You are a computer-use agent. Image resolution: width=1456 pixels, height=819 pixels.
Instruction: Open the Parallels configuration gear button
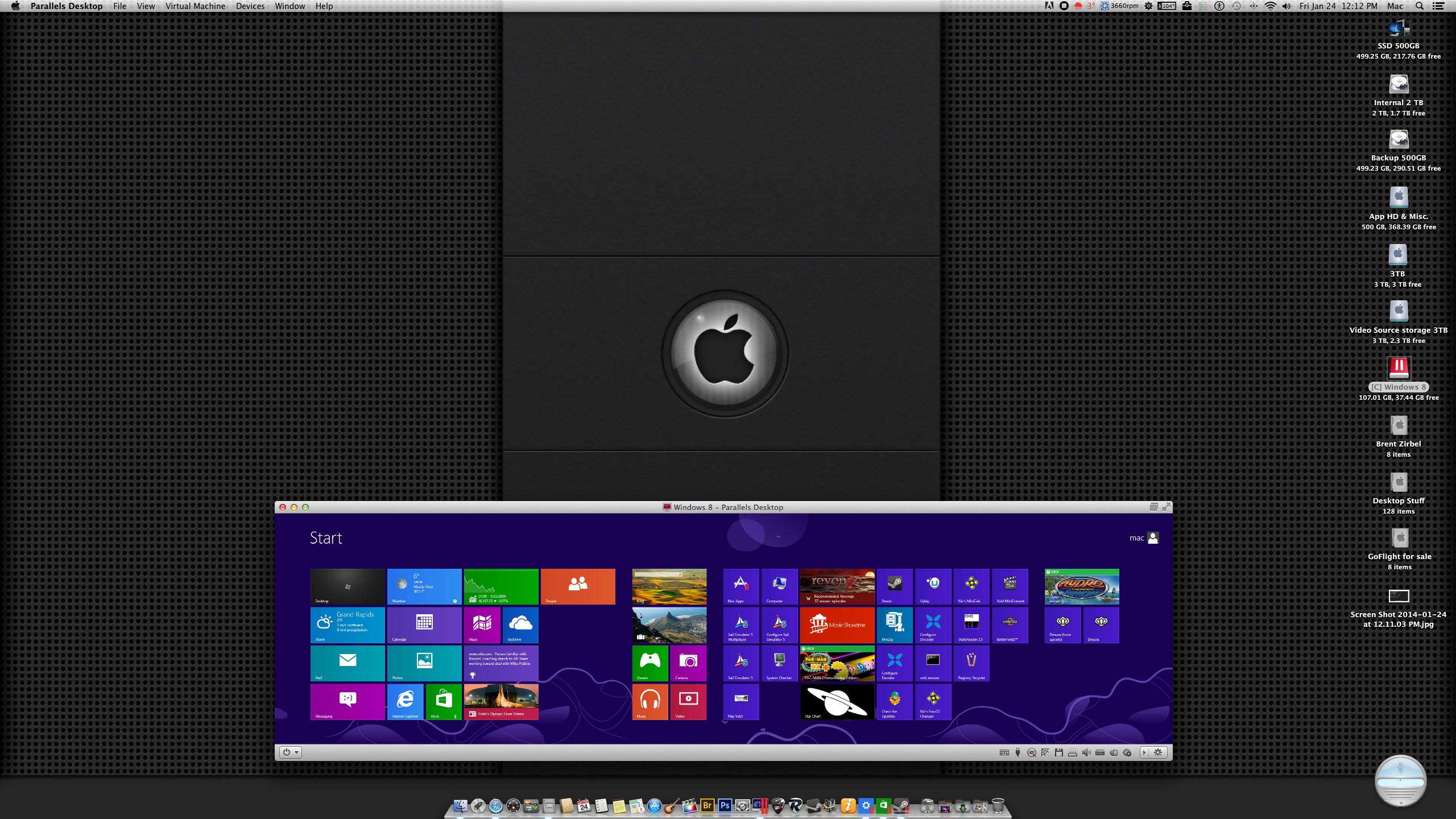pos(1158,752)
